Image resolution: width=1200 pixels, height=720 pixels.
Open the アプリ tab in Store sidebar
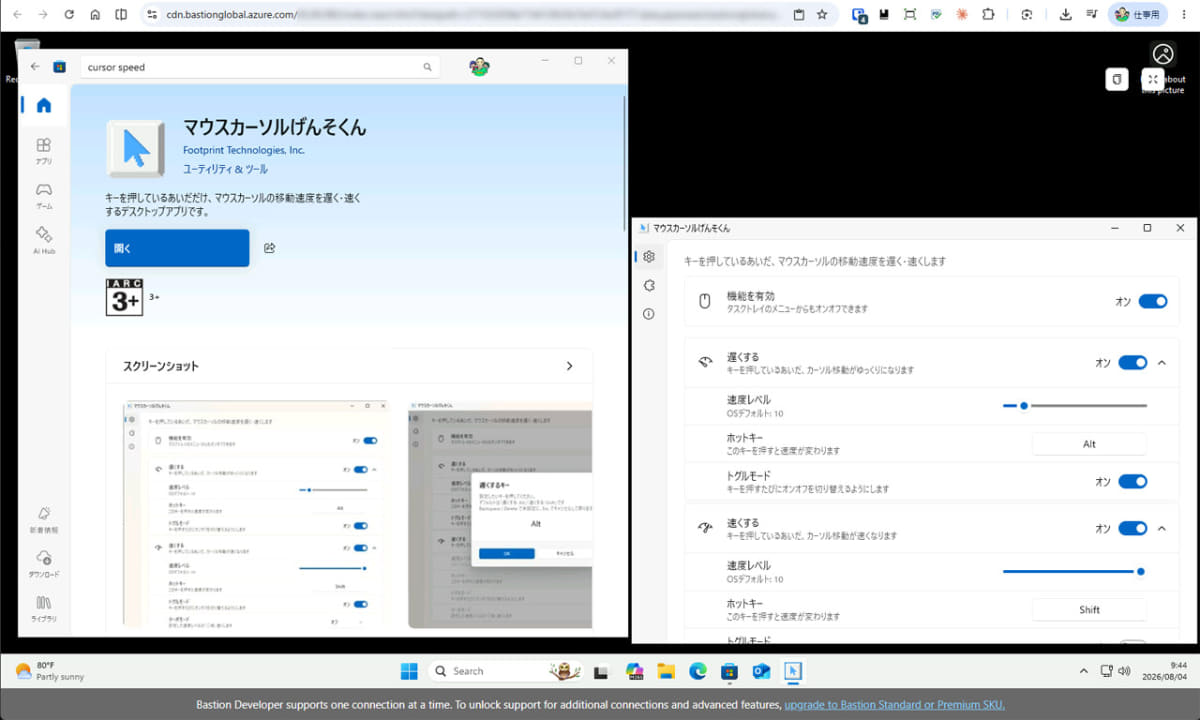tap(43, 151)
